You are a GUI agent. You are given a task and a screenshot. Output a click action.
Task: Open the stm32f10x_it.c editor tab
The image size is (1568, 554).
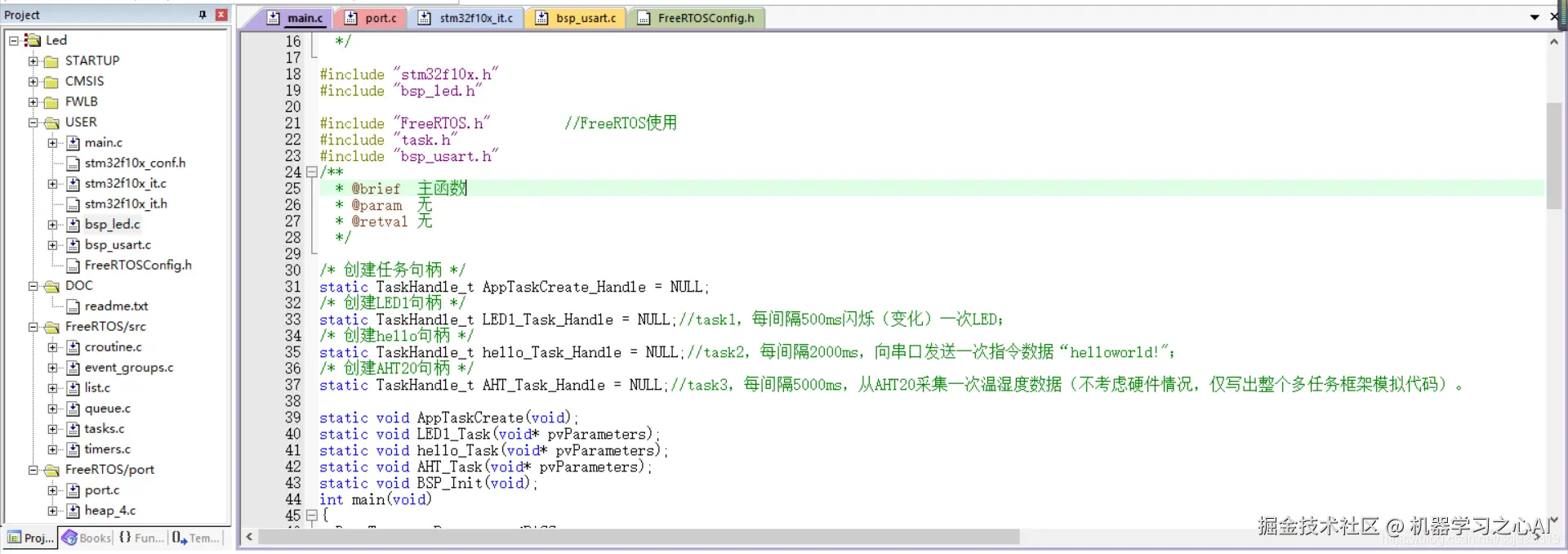click(x=465, y=18)
